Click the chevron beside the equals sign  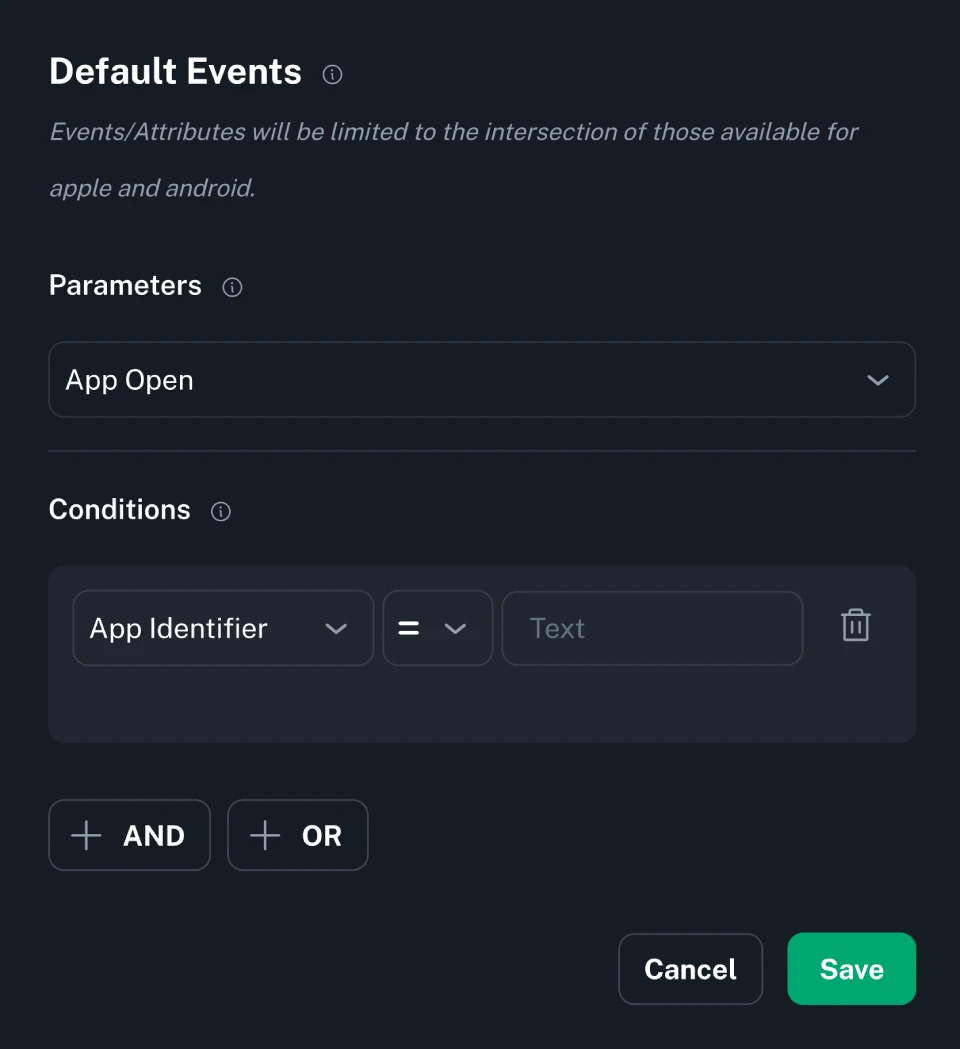[x=455, y=629]
